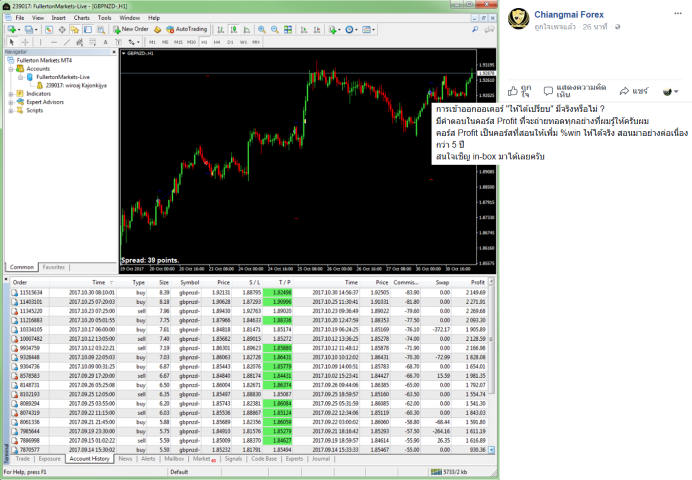Expand the Scripts tree node
Viewport: 692px width, 480px height.
pos(11,111)
